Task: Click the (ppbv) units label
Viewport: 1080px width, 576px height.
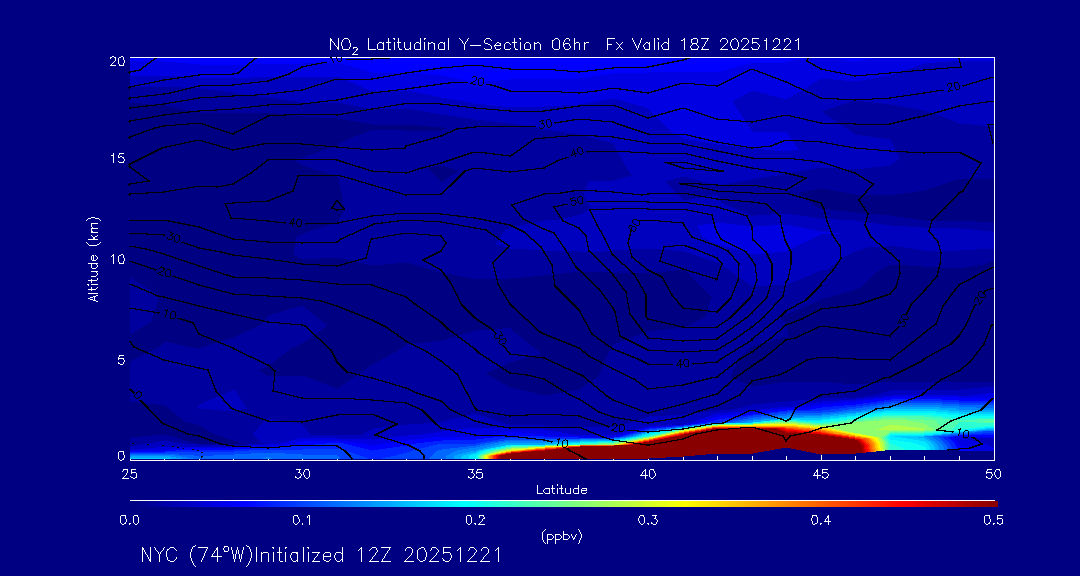Action: click(561, 536)
